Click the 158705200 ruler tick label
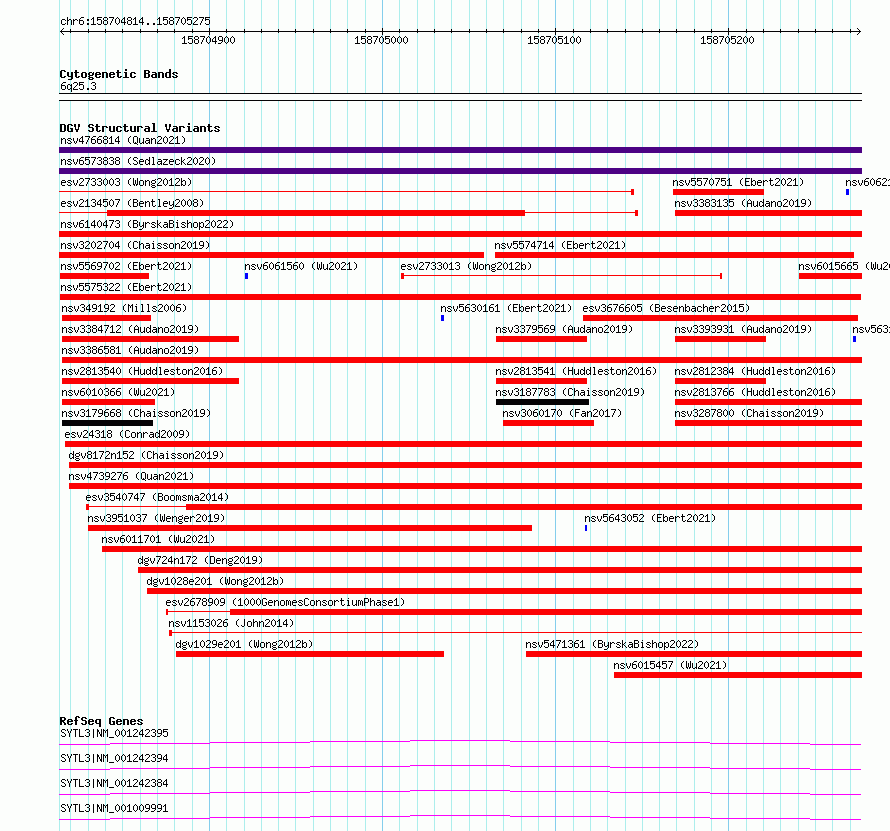890x831 pixels. 727,40
